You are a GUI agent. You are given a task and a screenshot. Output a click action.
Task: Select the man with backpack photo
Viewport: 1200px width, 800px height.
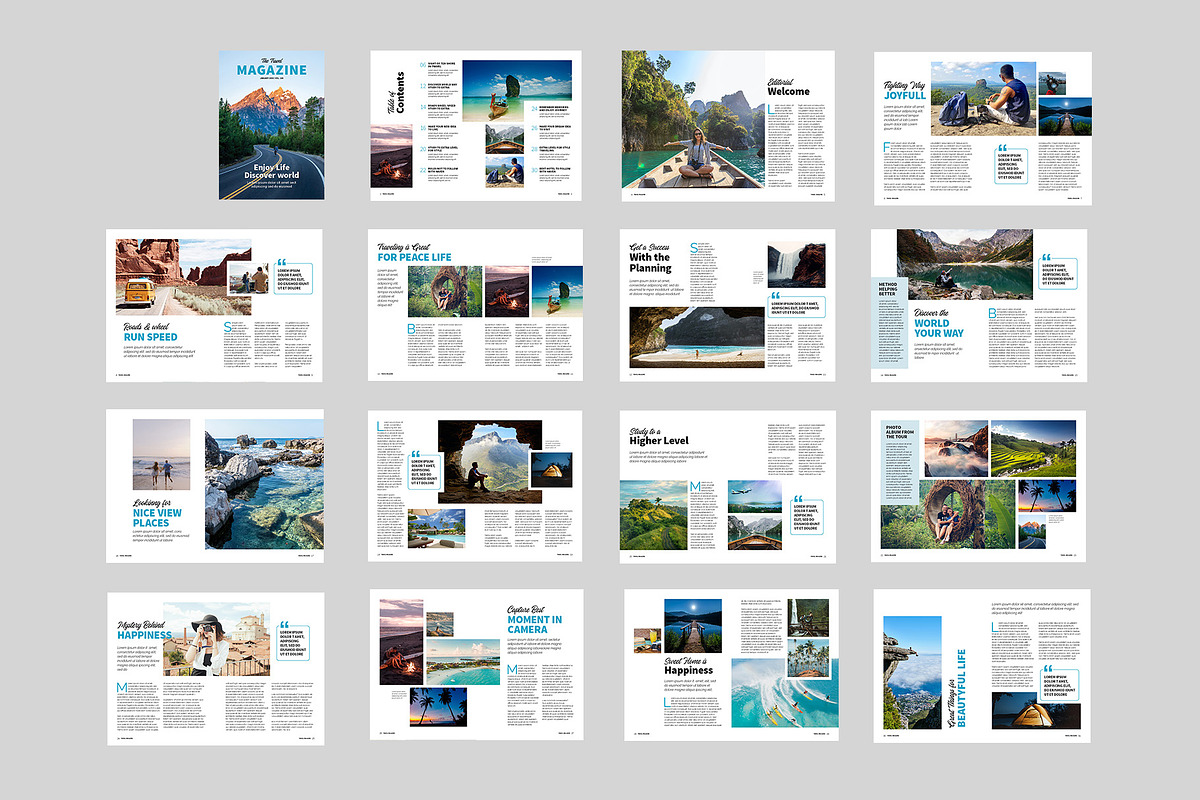[983, 98]
